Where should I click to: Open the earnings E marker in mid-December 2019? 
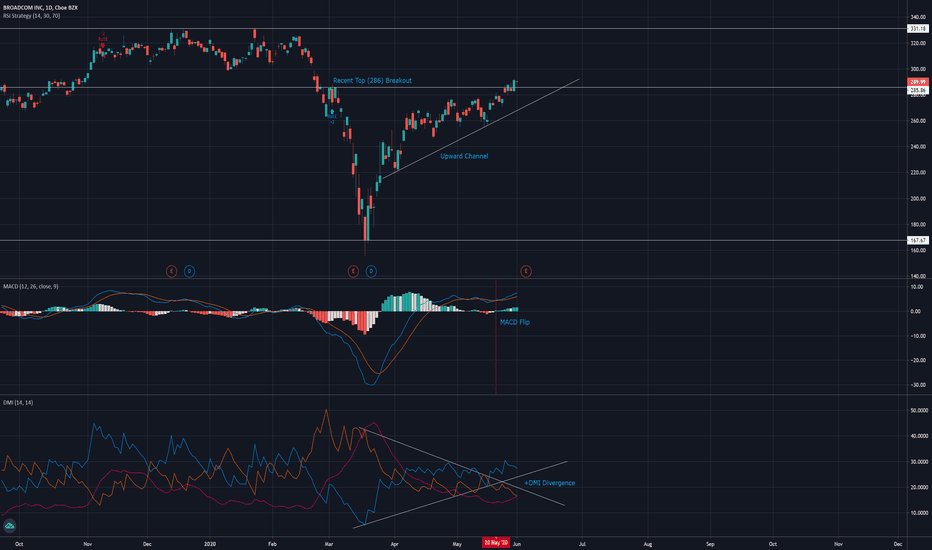click(x=171, y=271)
